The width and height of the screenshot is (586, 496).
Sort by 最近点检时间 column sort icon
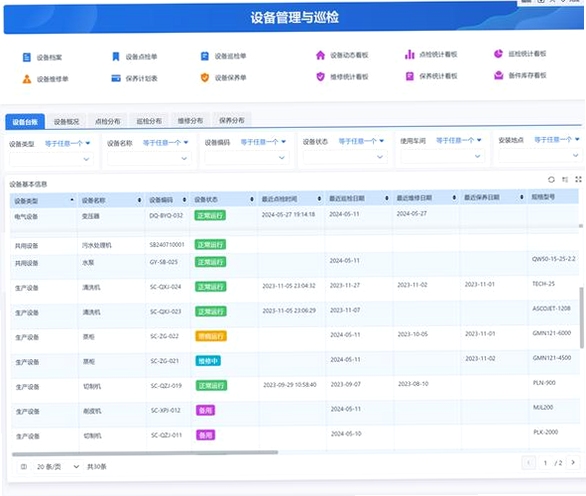pos(320,198)
